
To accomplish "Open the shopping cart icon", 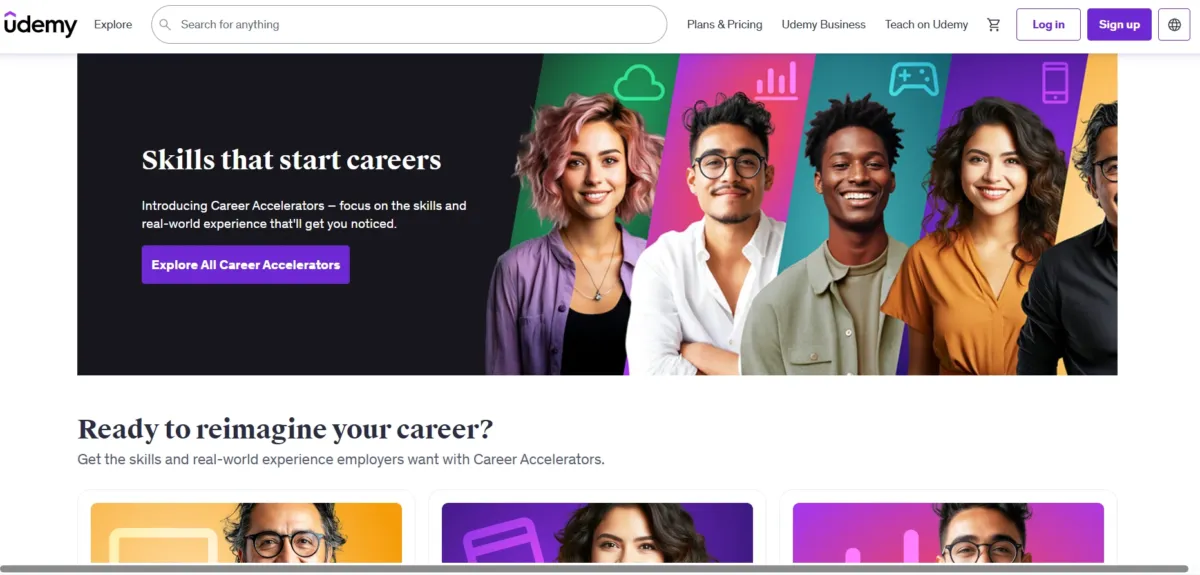I will pyautogui.click(x=993, y=24).
